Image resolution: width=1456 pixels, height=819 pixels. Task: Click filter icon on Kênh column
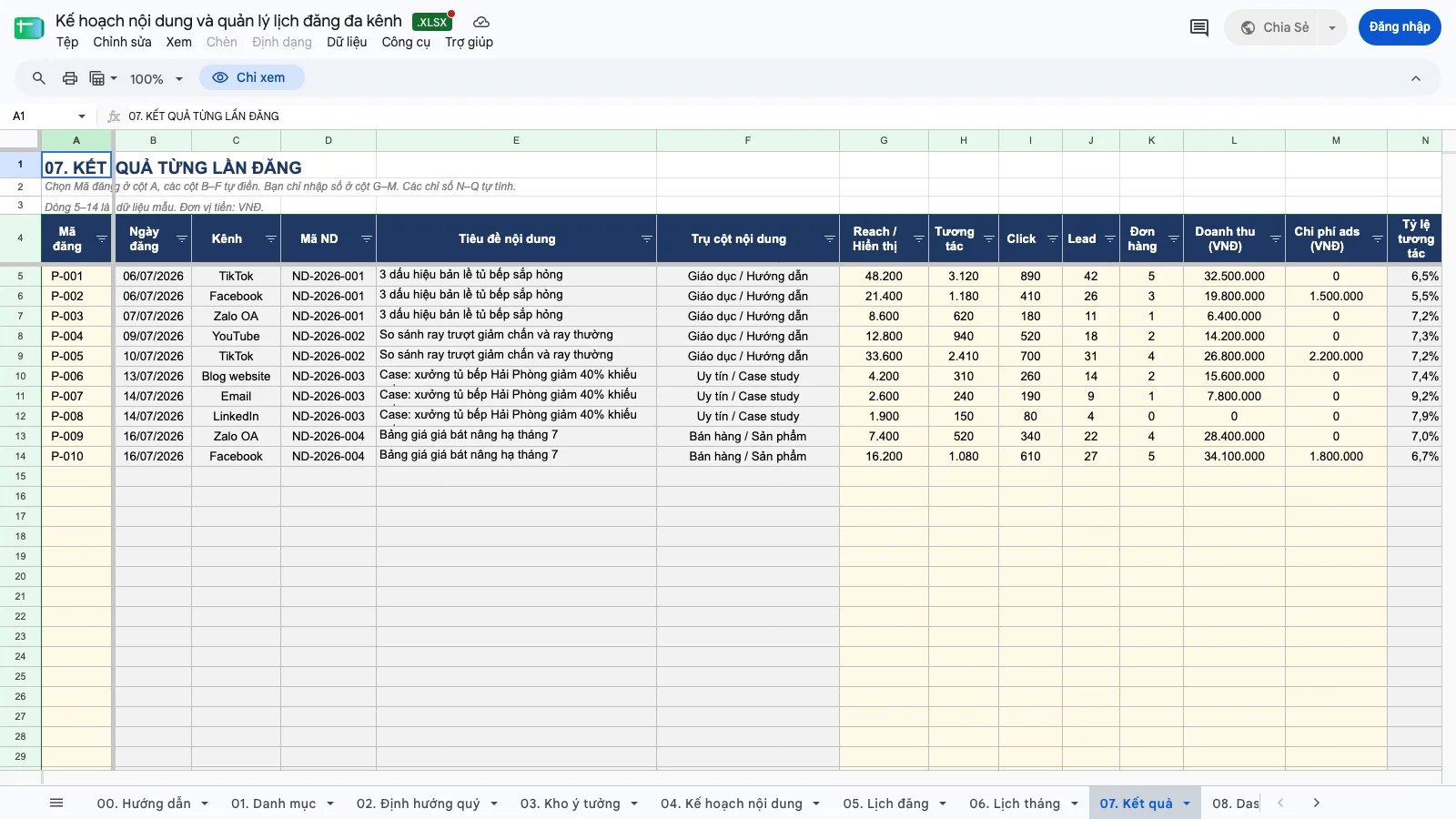[271, 238]
